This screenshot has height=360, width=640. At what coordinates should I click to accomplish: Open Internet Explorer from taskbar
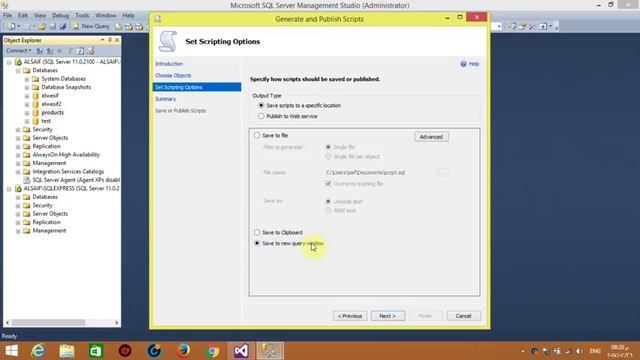click(38, 351)
